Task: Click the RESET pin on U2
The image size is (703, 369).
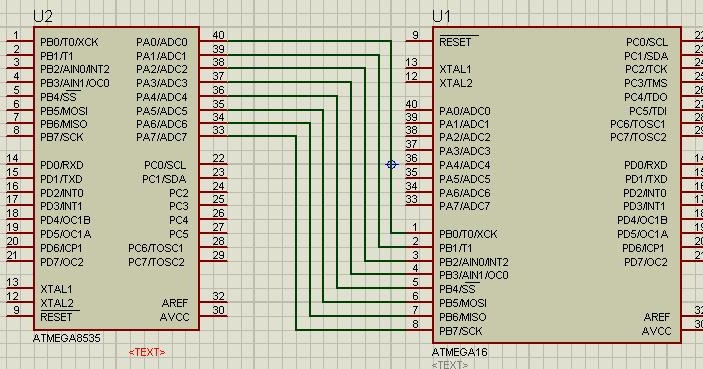Action: point(56,317)
